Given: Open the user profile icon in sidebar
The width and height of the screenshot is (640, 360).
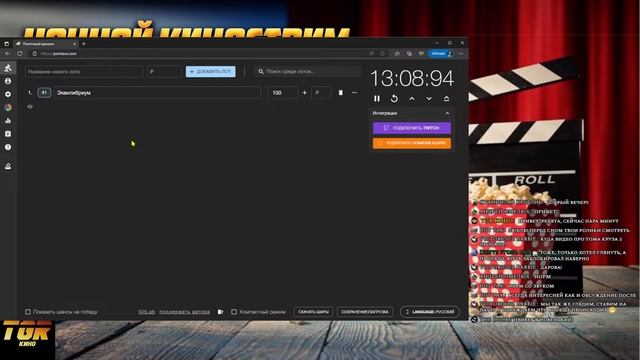Looking at the screenshot, I should [x=8, y=81].
